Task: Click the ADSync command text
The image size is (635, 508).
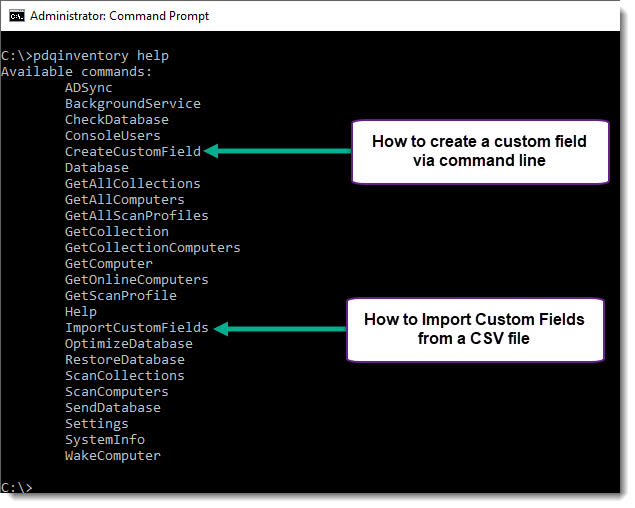Action: click(x=89, y=88)
